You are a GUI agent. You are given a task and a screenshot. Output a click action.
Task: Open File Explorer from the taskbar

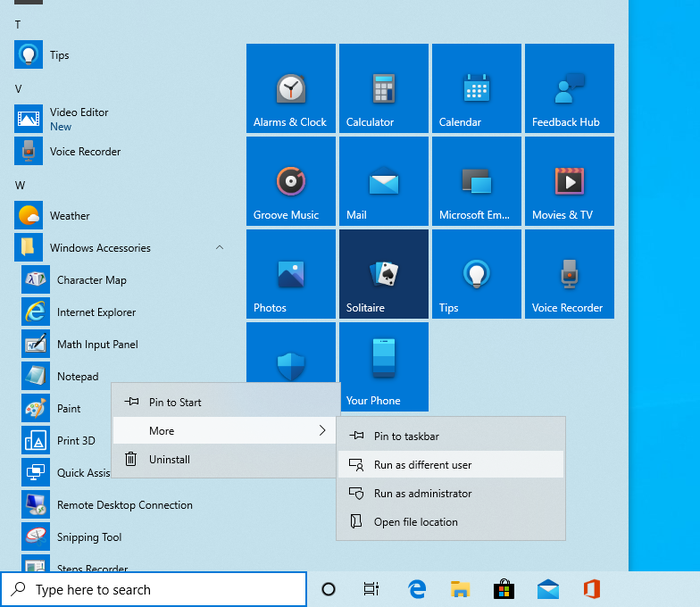click(x=460, y=589)
